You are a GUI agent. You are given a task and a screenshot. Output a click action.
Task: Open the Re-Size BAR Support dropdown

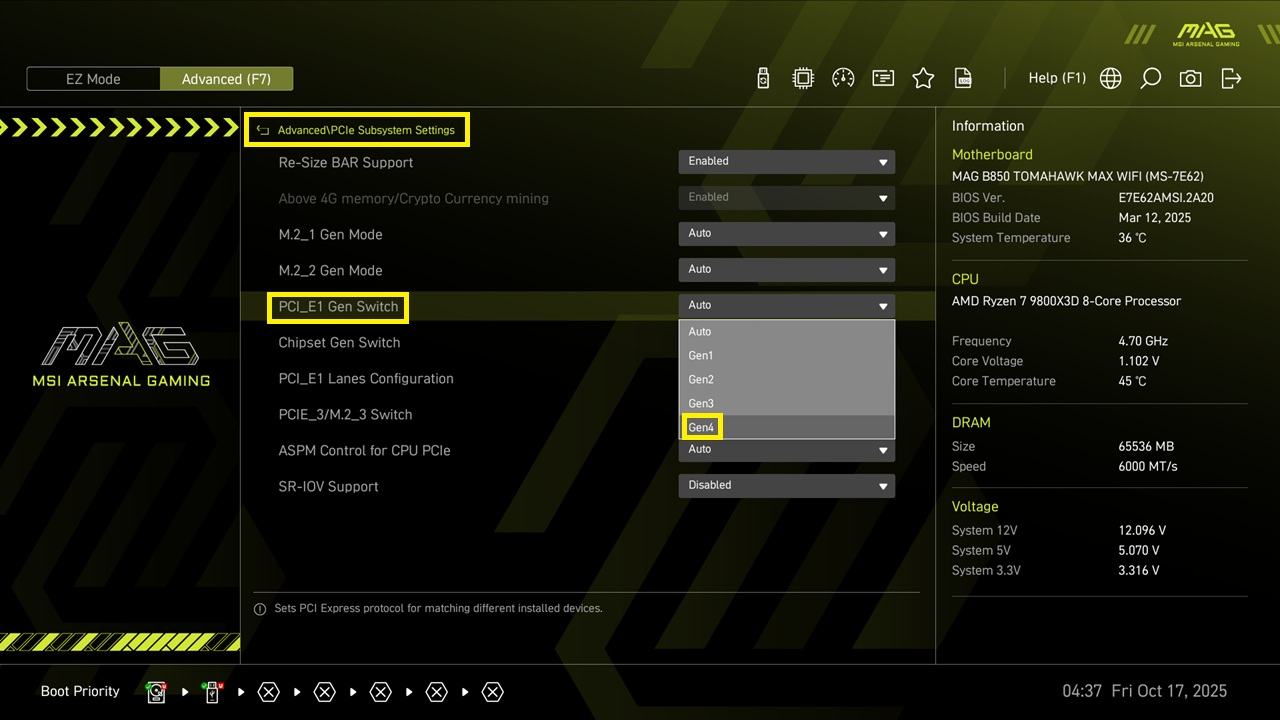(786, 162)
